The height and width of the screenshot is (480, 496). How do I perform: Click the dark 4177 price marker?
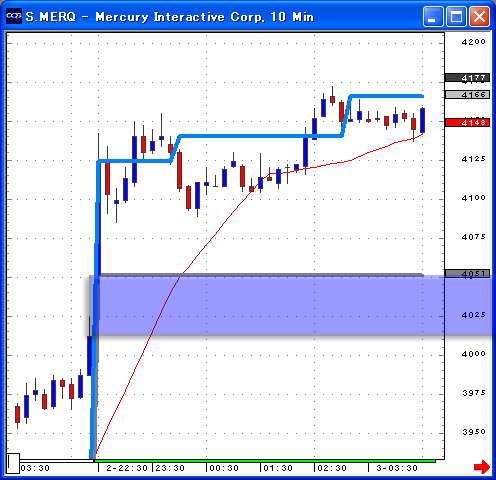pos(468,78)
